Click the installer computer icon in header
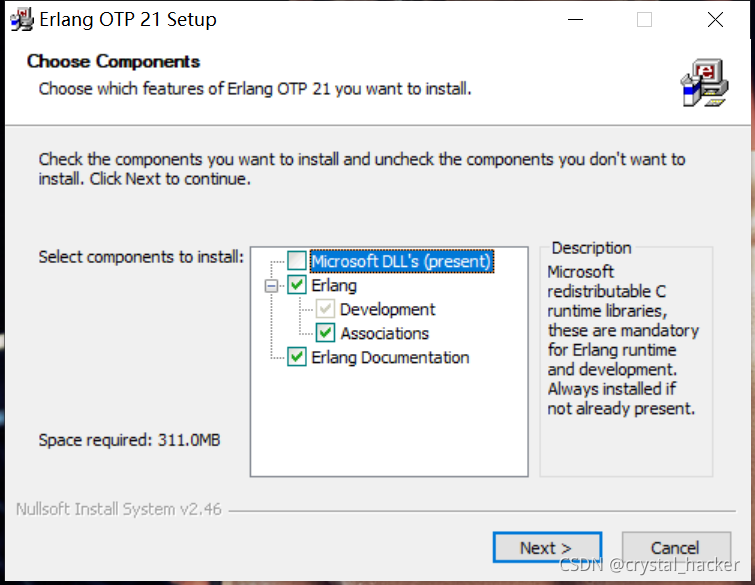 (x=704, y=83)
